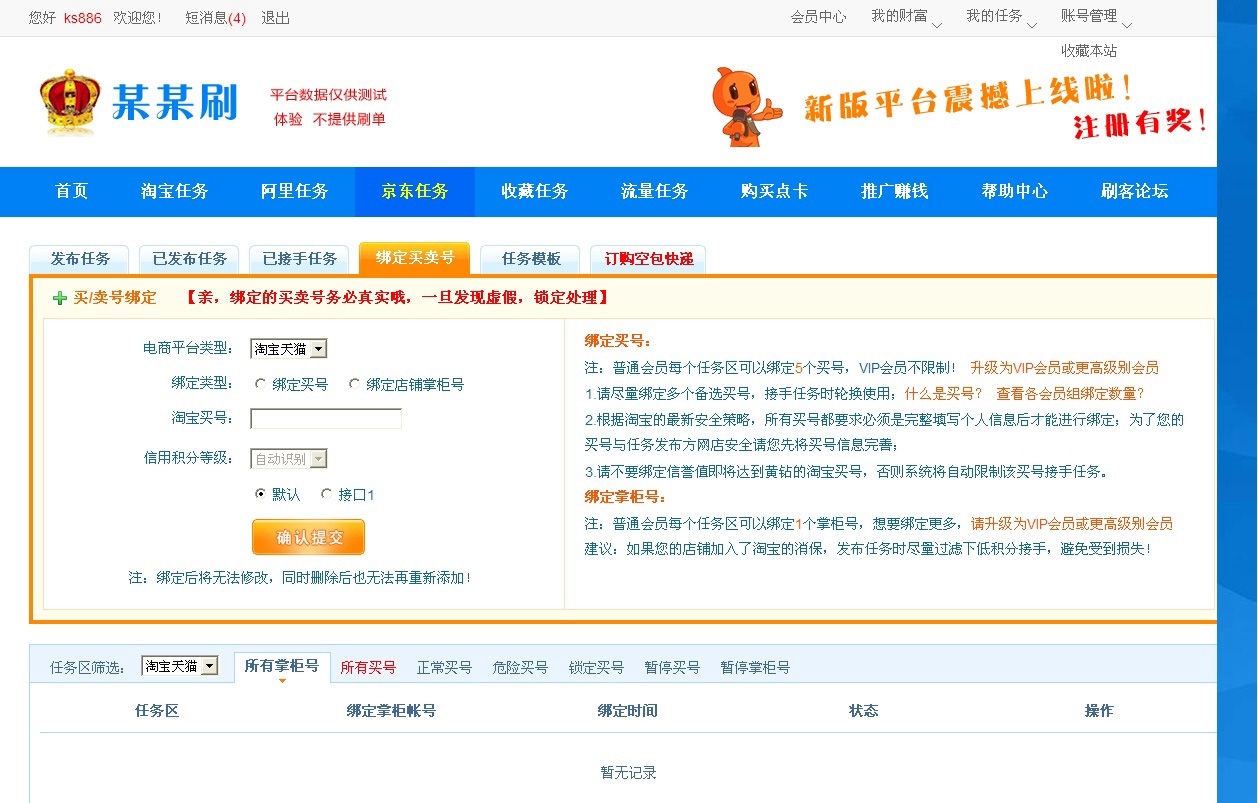Select the 锁定买号 filter tab
The image size is (1258, 803).
click(596, 668)
